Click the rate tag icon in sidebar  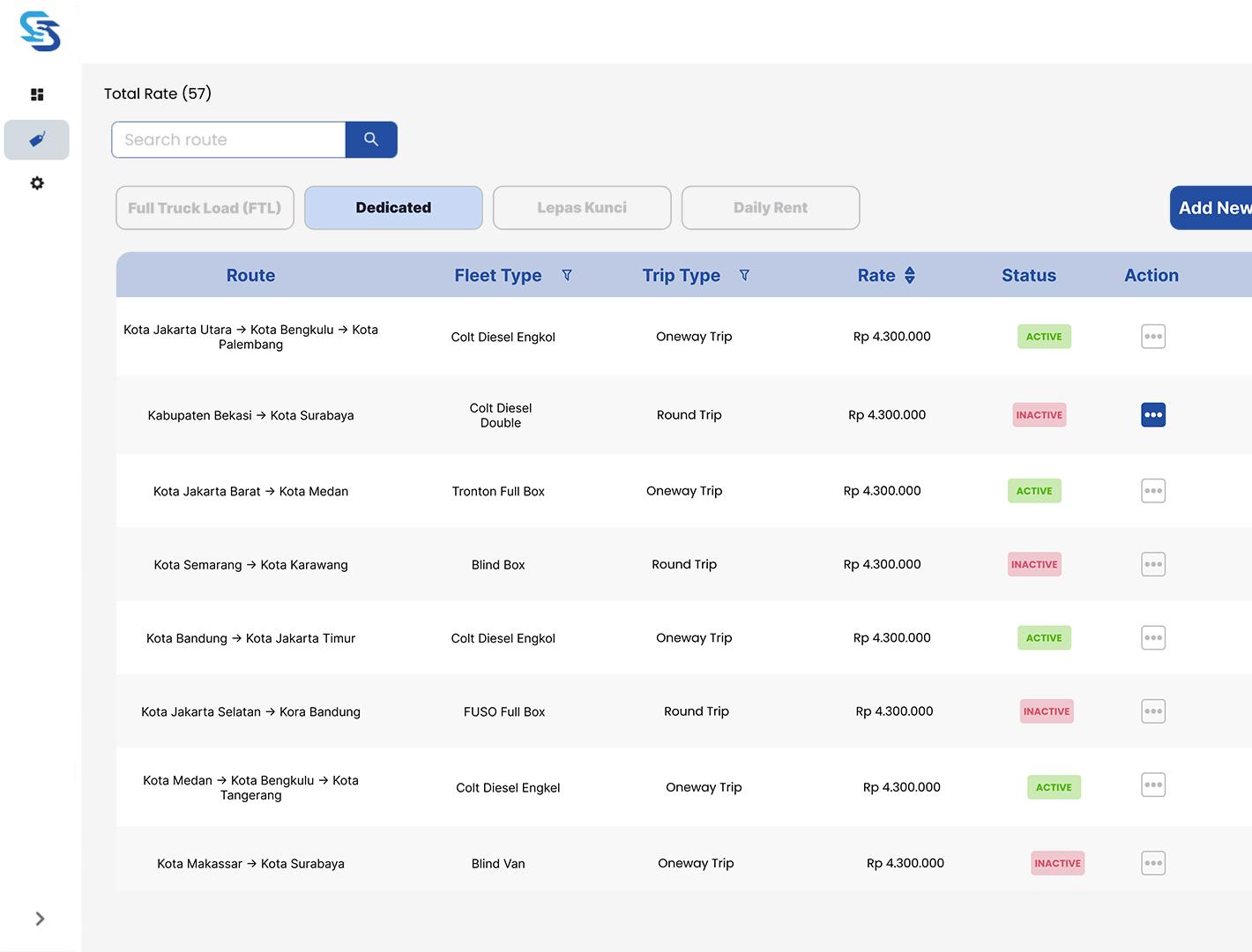[x=37, y=139]
